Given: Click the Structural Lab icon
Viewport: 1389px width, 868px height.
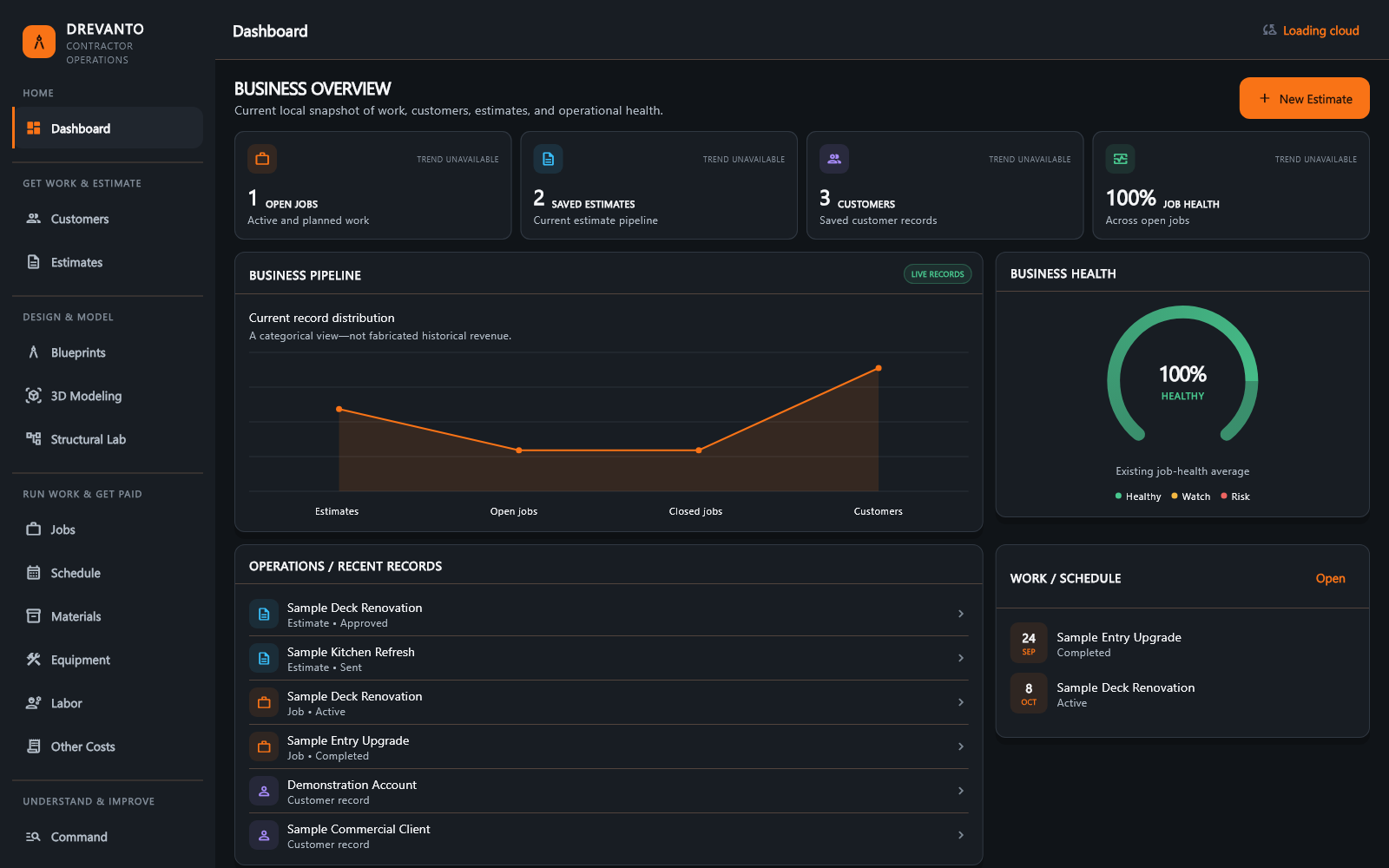Looking at the screenshot, I should pos(34,439).
